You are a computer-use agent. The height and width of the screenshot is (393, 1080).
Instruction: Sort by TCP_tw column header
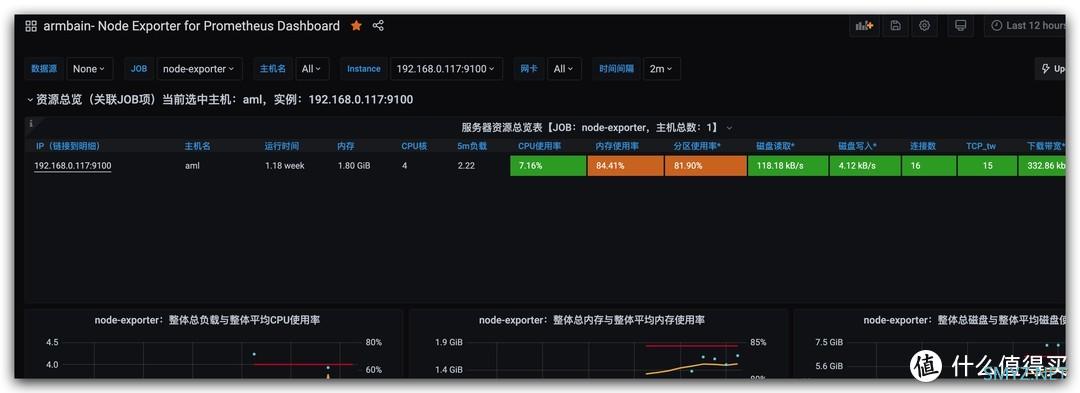981,146
